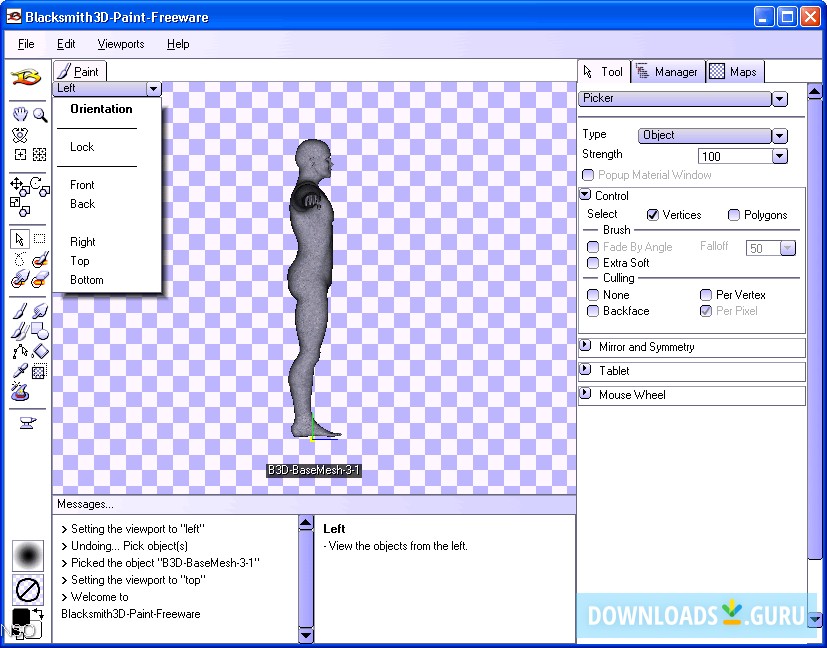Toggle the Vertices checkbox

click(x=653, y=215)
